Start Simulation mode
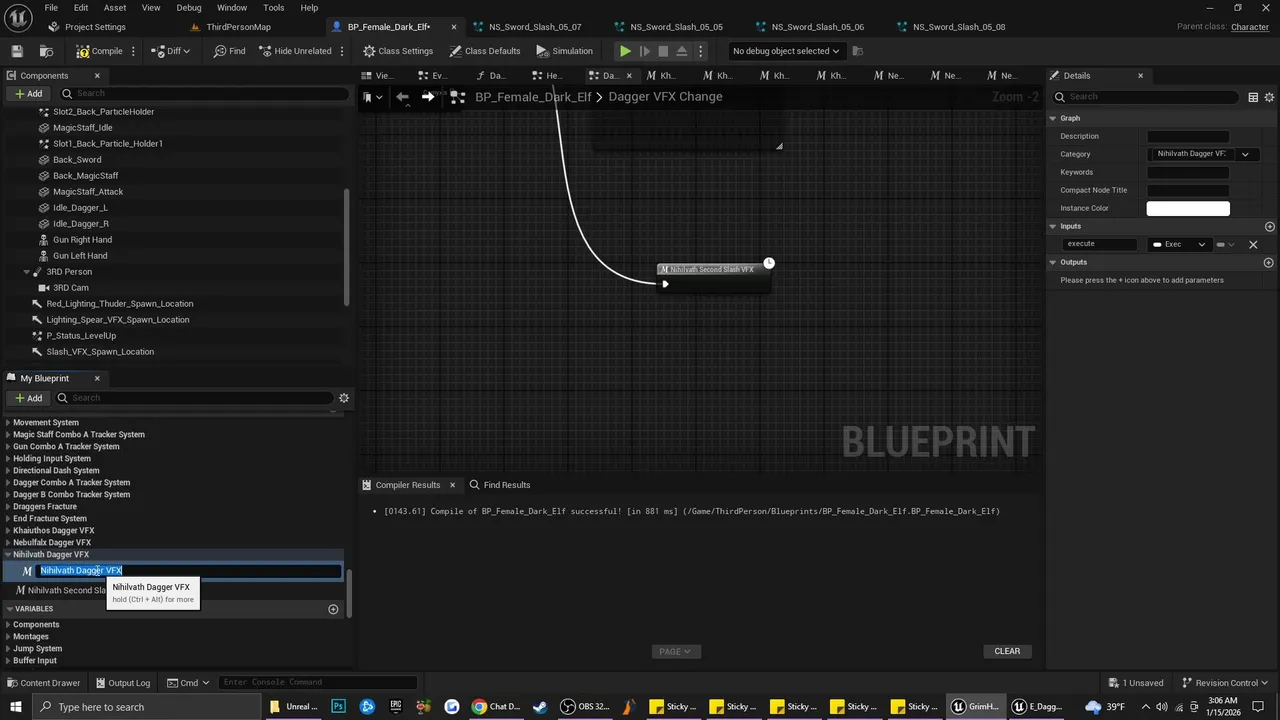 [x=564, y=51]
